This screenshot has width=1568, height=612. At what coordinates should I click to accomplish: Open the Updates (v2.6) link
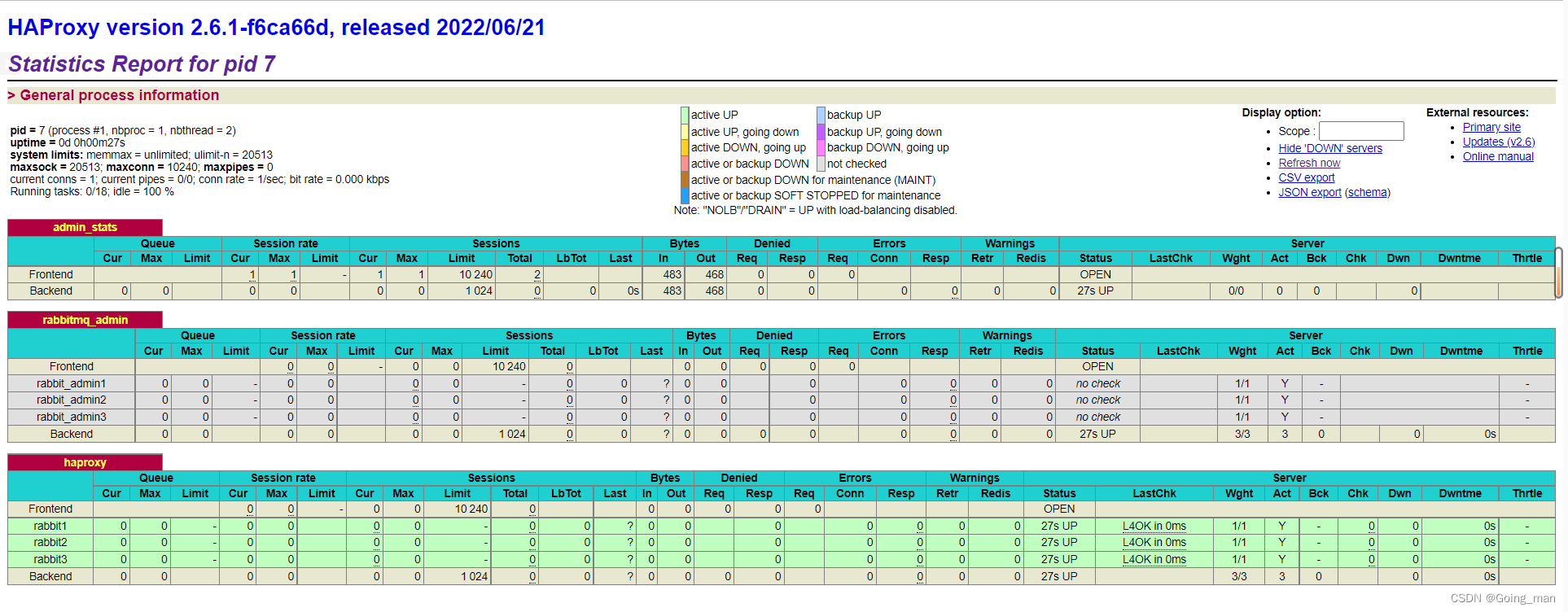pos(1499,142)
